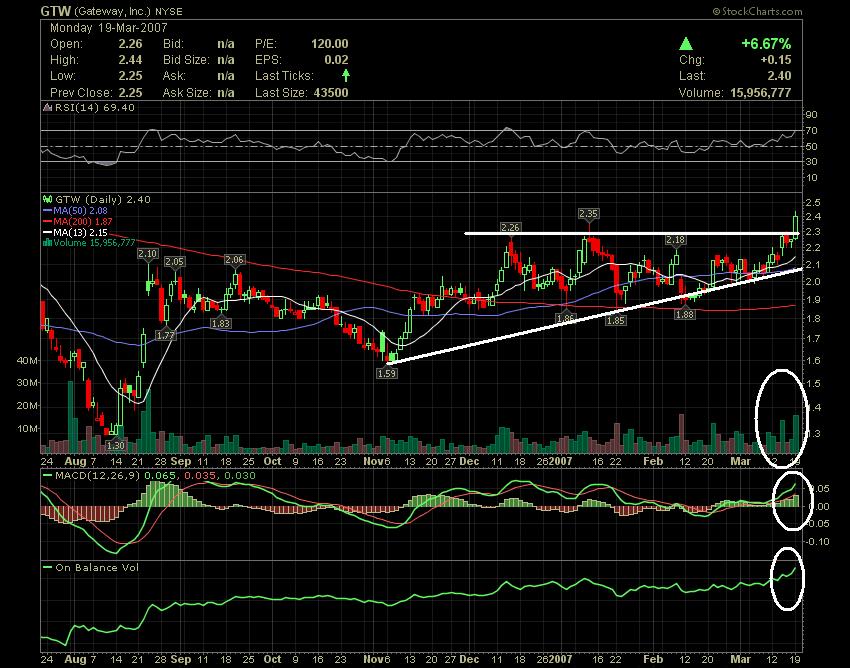Click the line icon beside RSI(14)
Image resolution: width=850 pixels, height=668 pixels.
(x=48, y=107)
